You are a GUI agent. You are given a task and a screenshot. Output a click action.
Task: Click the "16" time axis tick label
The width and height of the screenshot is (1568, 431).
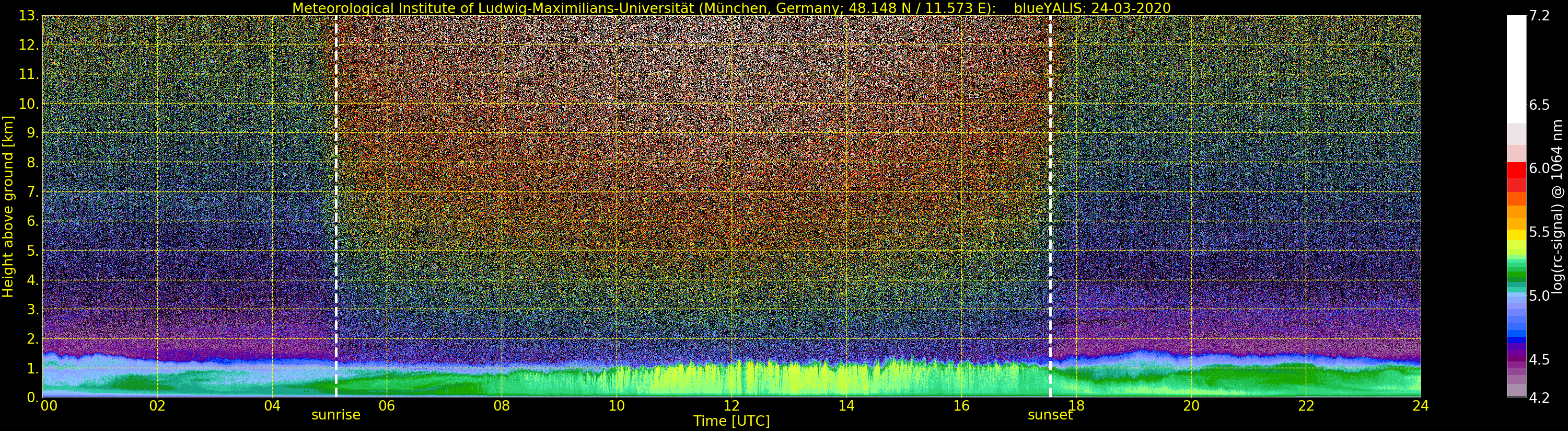point(961,406)
